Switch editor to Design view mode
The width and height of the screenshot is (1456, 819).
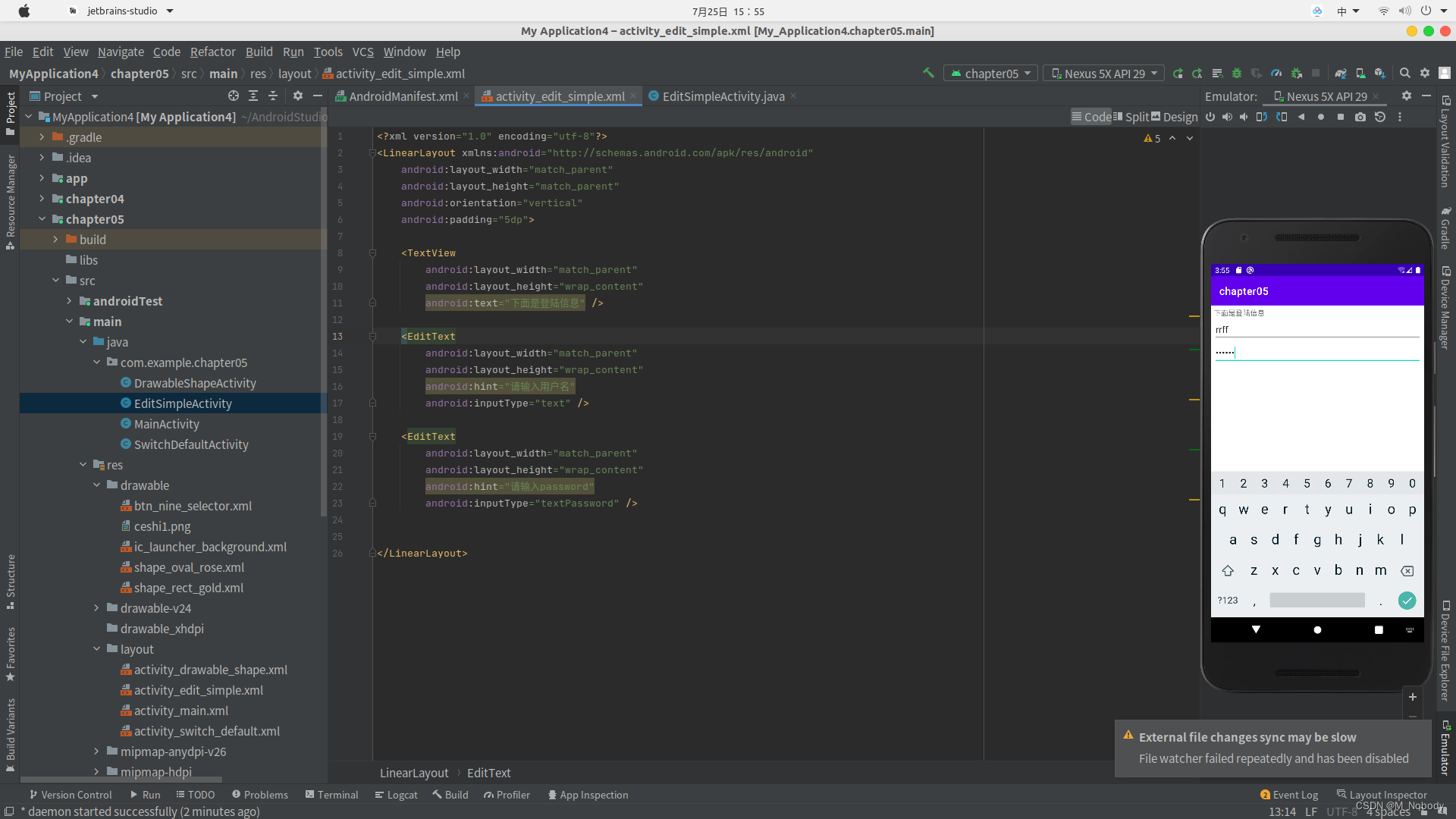[x=1175, y=117]
